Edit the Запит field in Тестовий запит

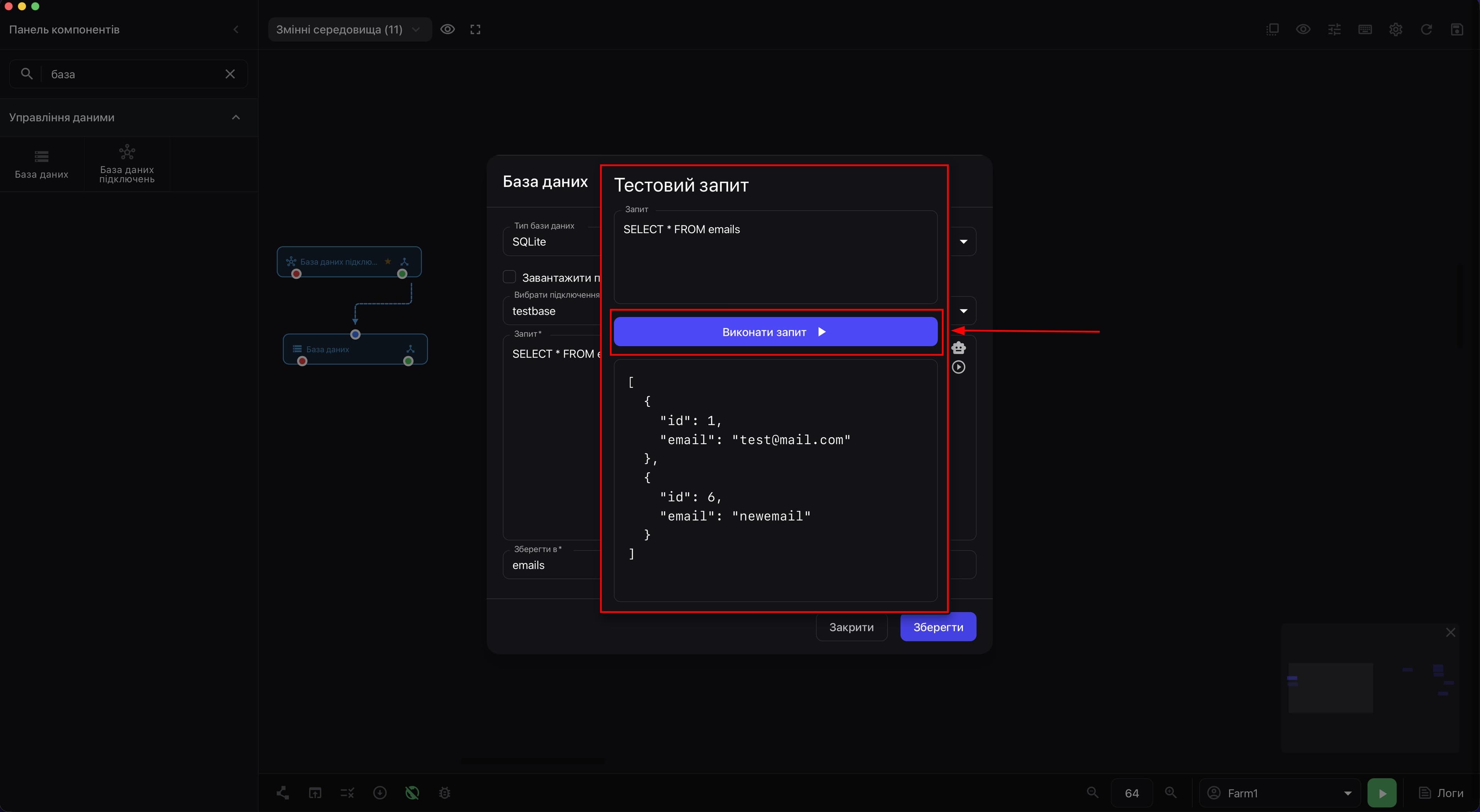[x=775, y=257]
